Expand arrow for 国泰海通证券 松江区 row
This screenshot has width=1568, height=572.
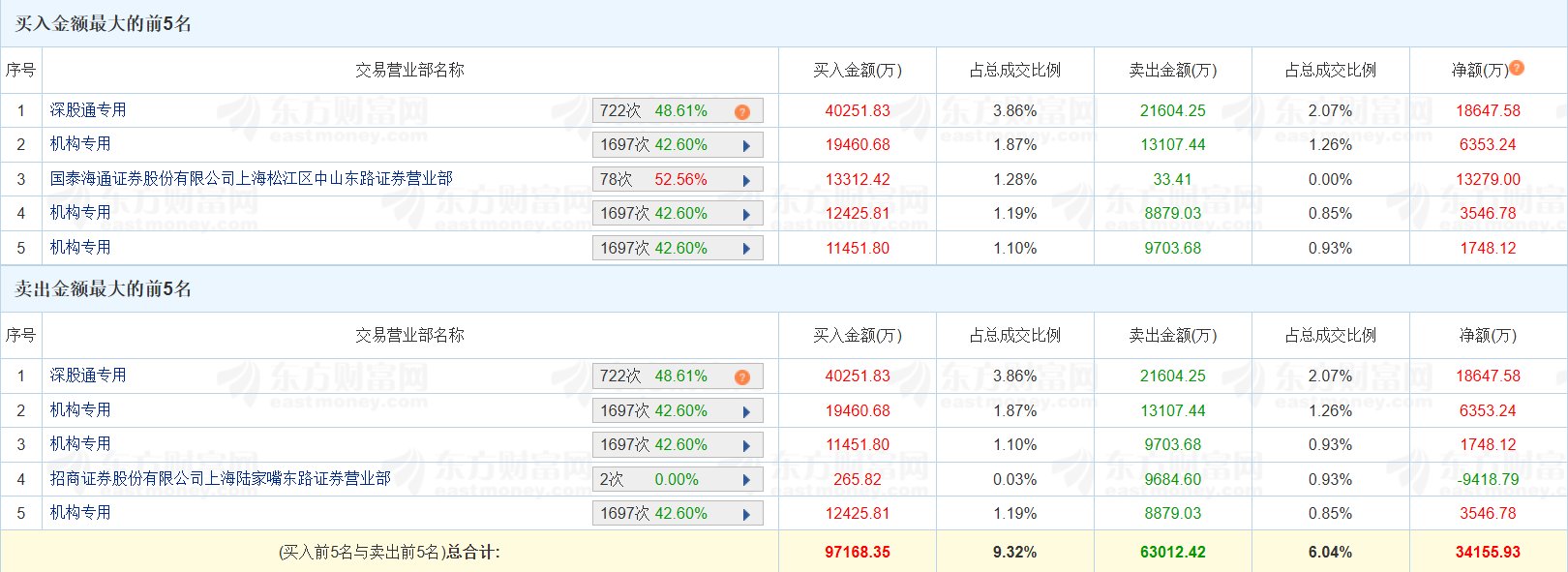[746, 180]
